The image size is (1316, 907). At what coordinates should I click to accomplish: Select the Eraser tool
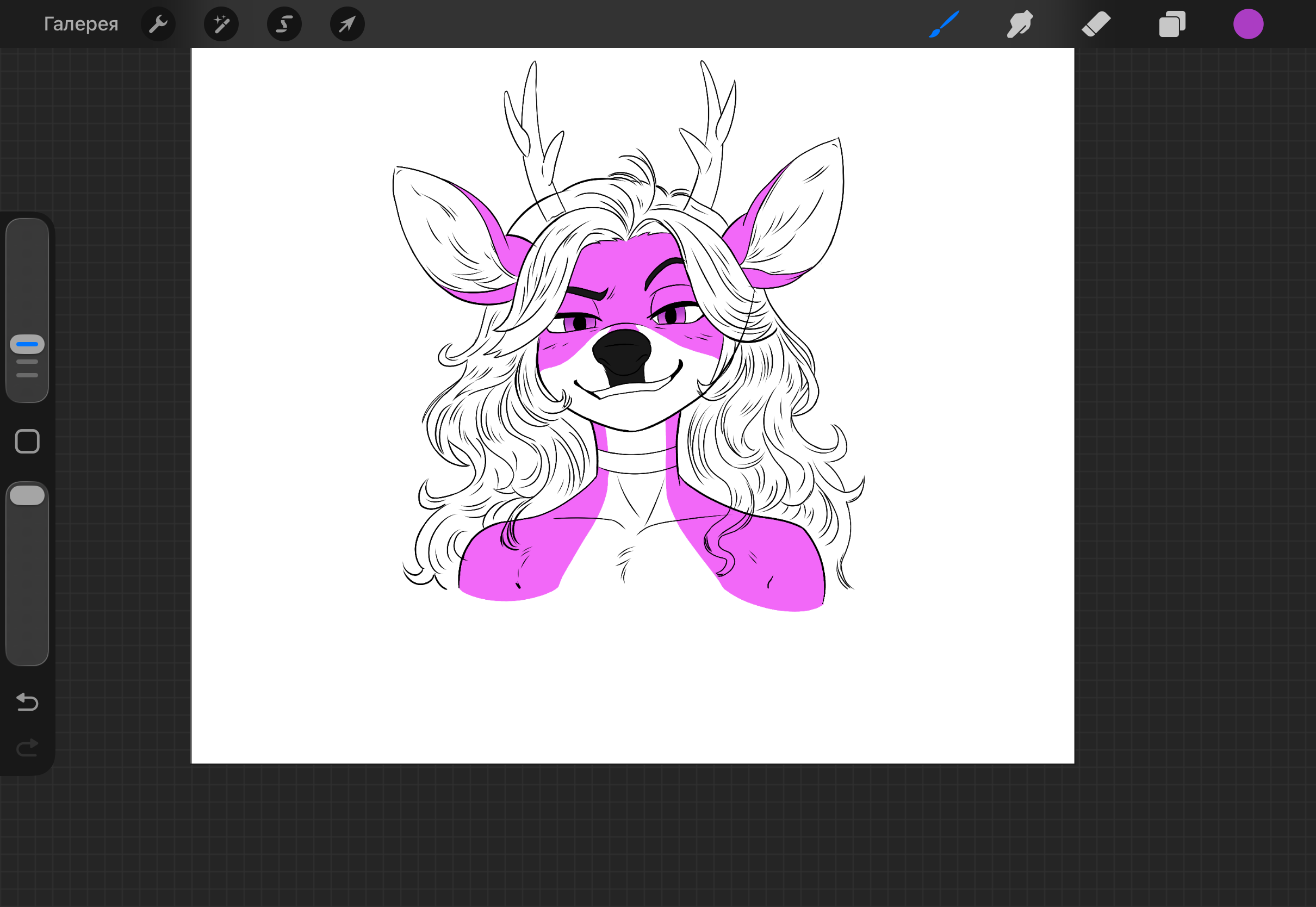[x=1096, y=24]
